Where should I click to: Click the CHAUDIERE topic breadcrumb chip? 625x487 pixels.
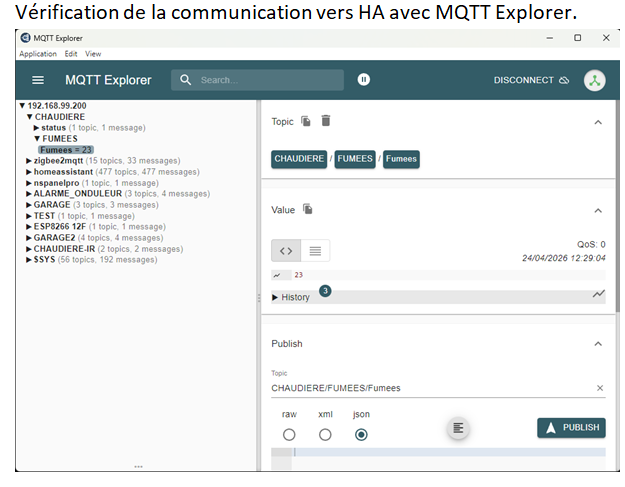click(x=299, y=159)
